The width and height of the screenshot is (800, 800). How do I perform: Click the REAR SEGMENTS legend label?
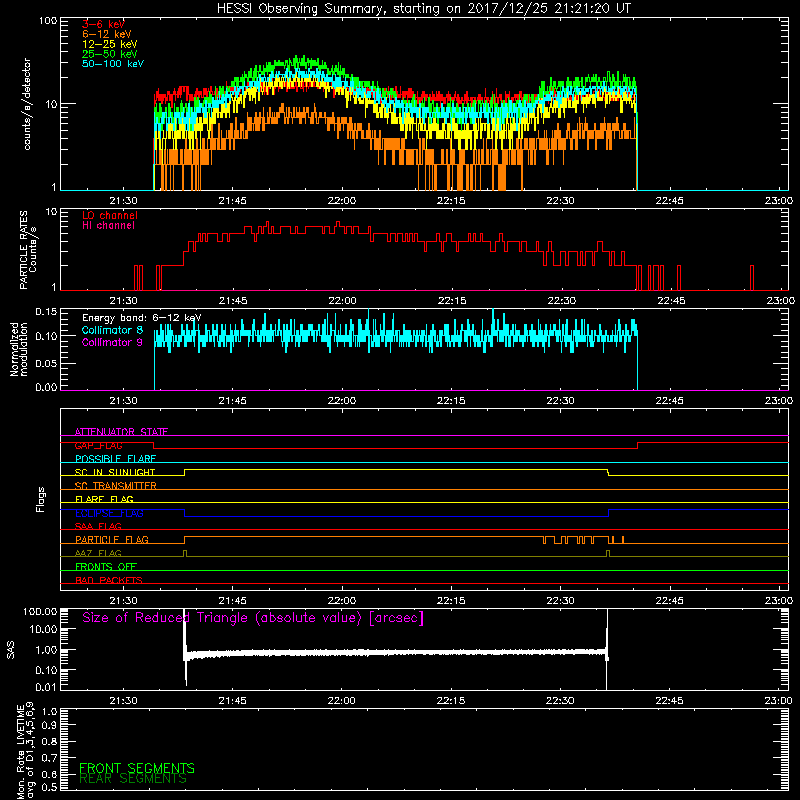tap(133, 779)
